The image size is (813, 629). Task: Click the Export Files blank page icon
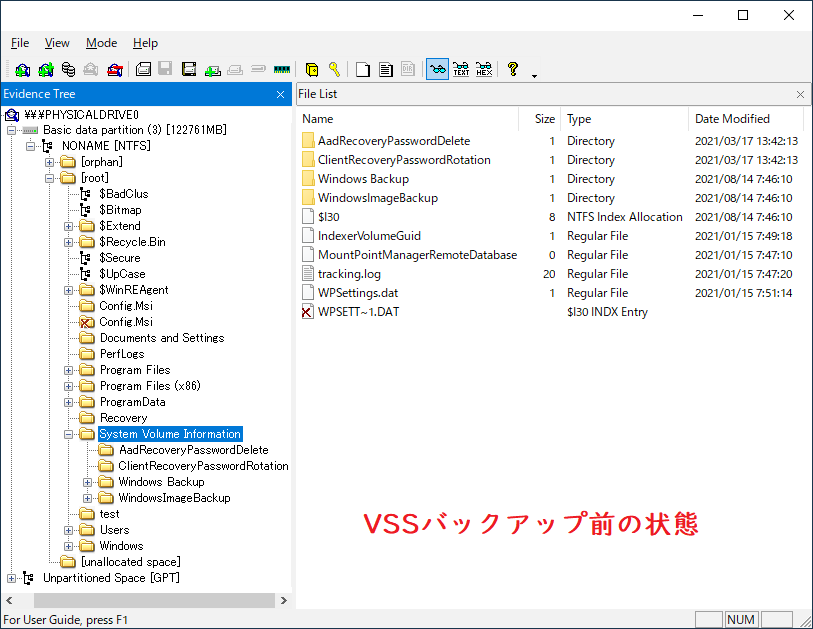click(x=363, y=69)
